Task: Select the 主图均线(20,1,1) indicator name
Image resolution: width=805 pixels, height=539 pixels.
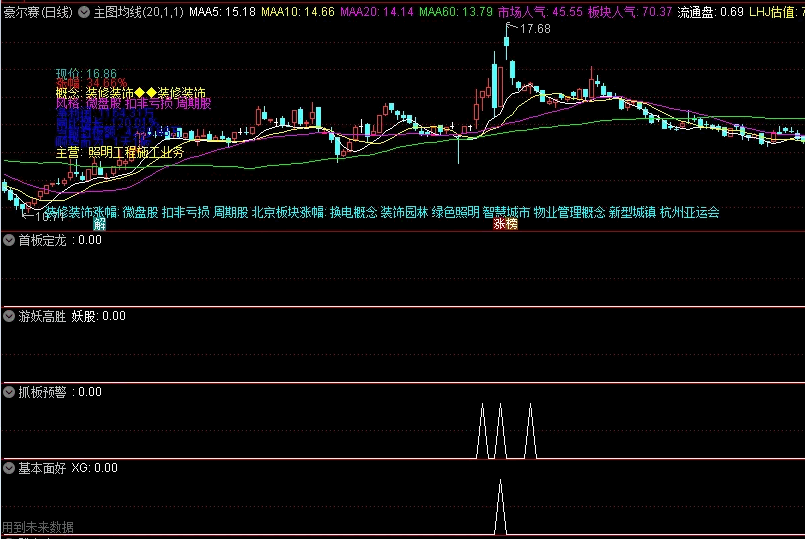Action: pyautogui.click(x=138, y=12)
